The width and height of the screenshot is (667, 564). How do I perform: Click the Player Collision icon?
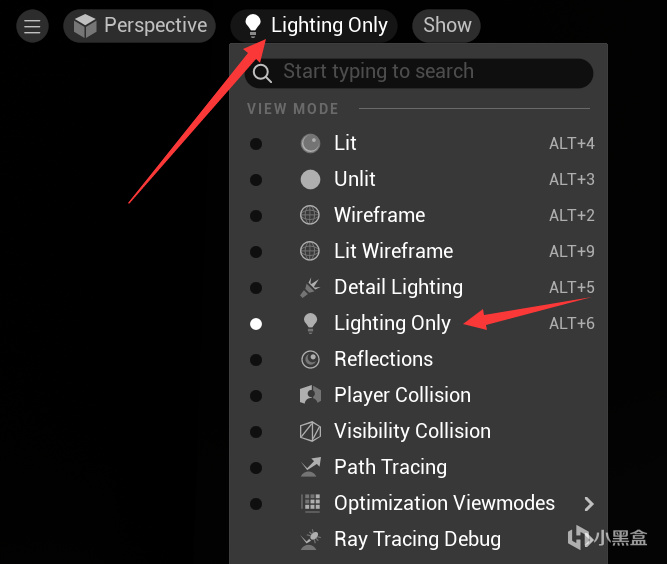(x=310, y=395)
